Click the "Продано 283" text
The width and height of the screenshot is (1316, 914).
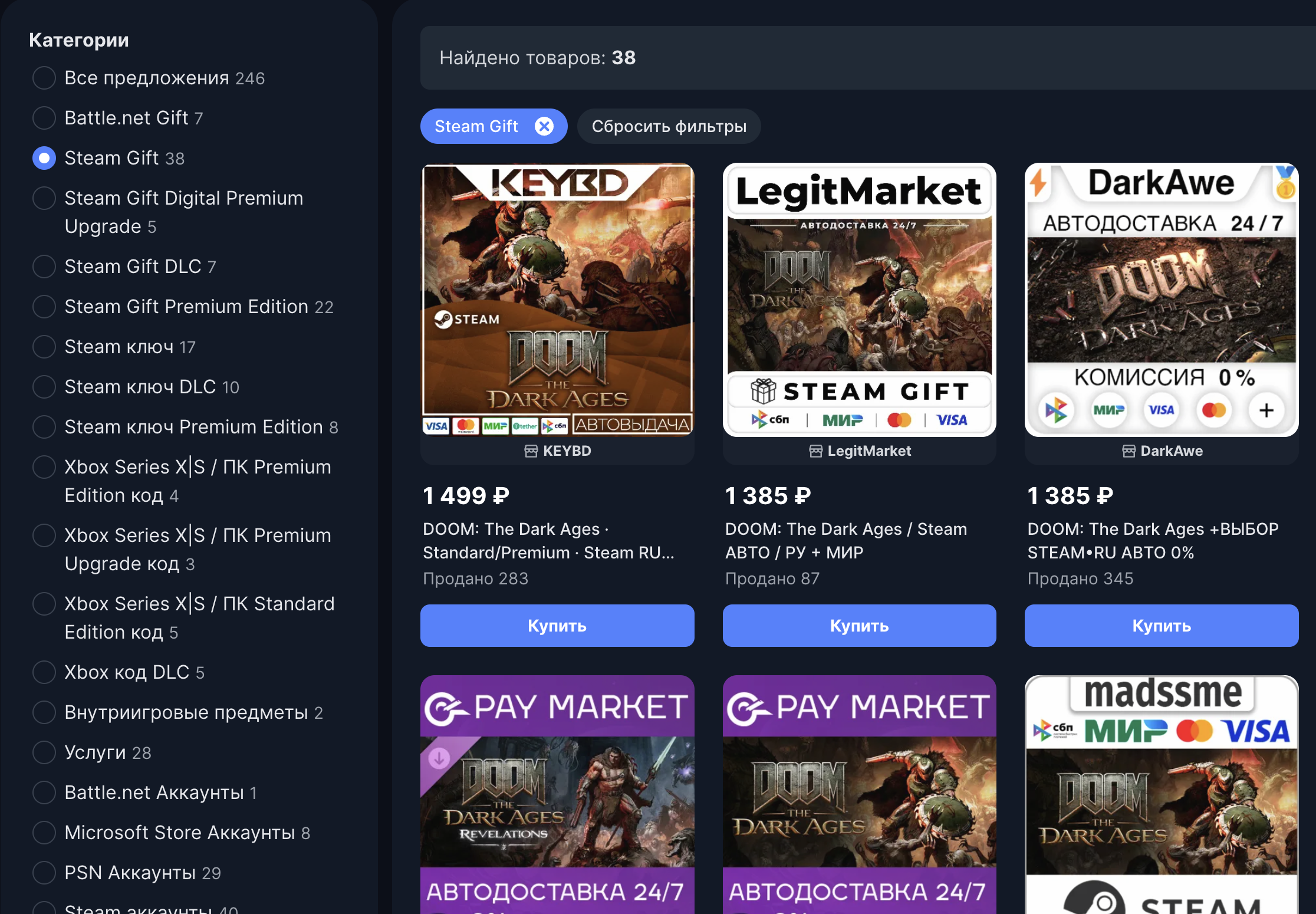pos(476,578)
